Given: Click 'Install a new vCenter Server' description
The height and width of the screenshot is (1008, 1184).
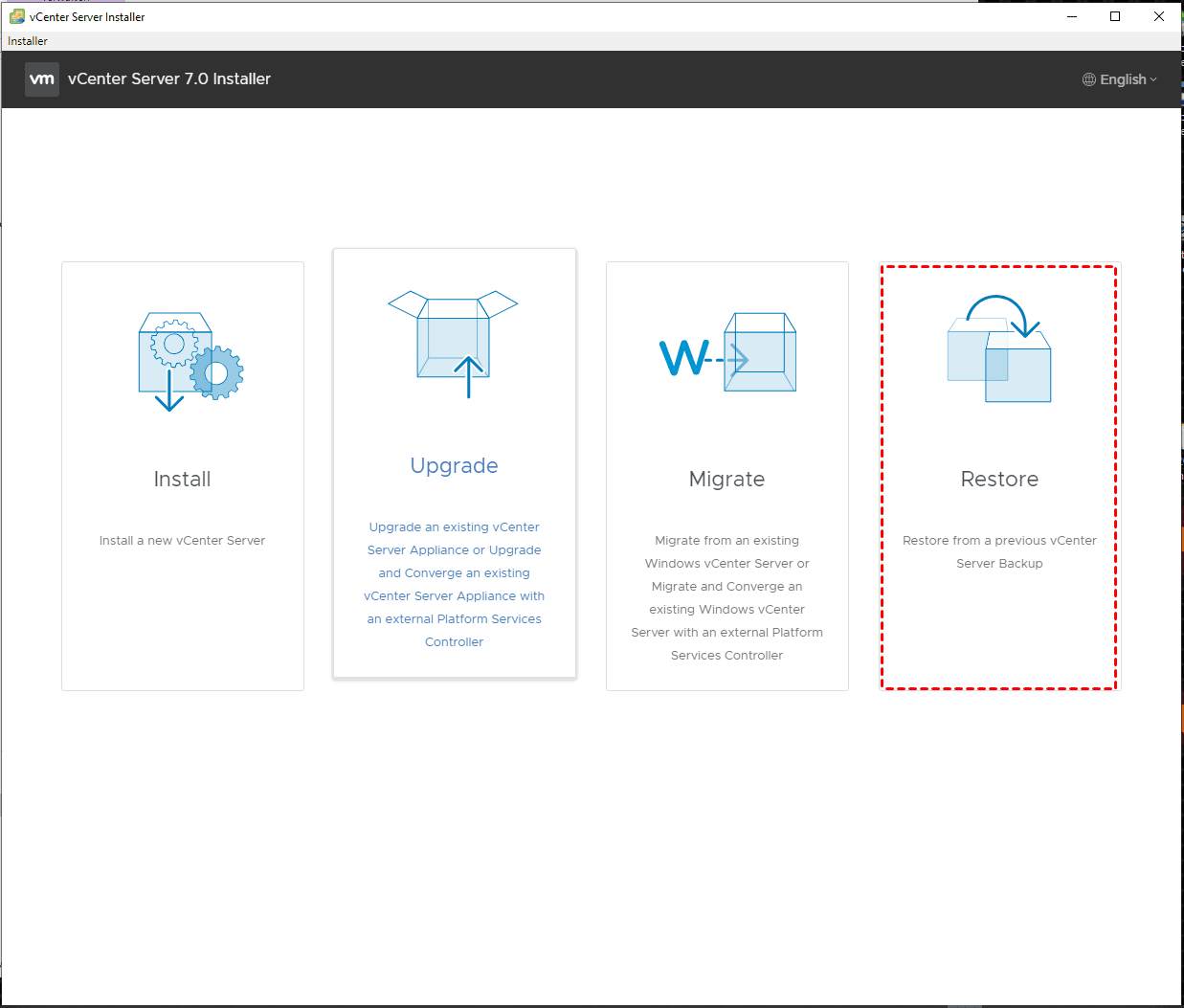Looking at the screenshot, I should coord(182,541).
